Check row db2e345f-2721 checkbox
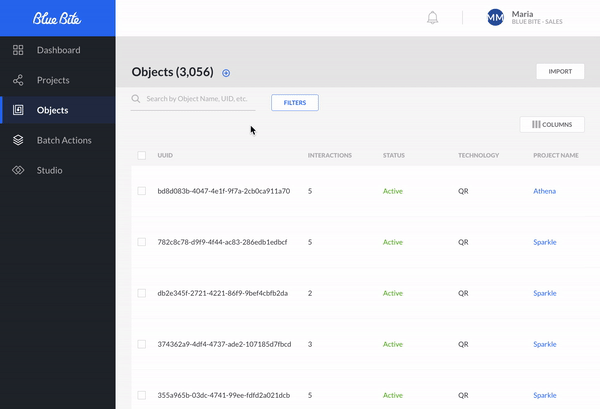 [142, 293]
